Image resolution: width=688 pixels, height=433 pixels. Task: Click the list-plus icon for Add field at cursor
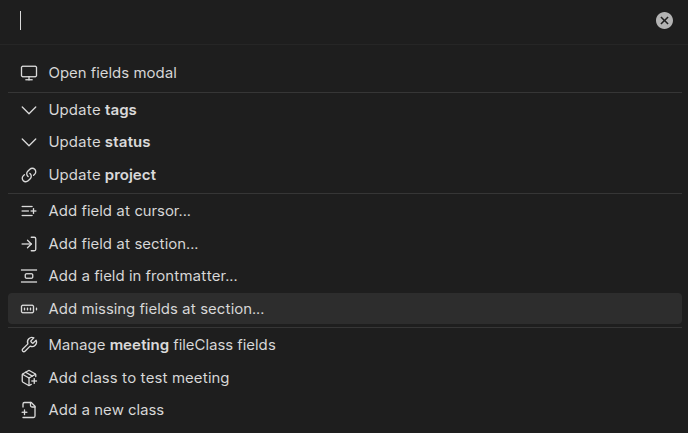pos(29,211)
